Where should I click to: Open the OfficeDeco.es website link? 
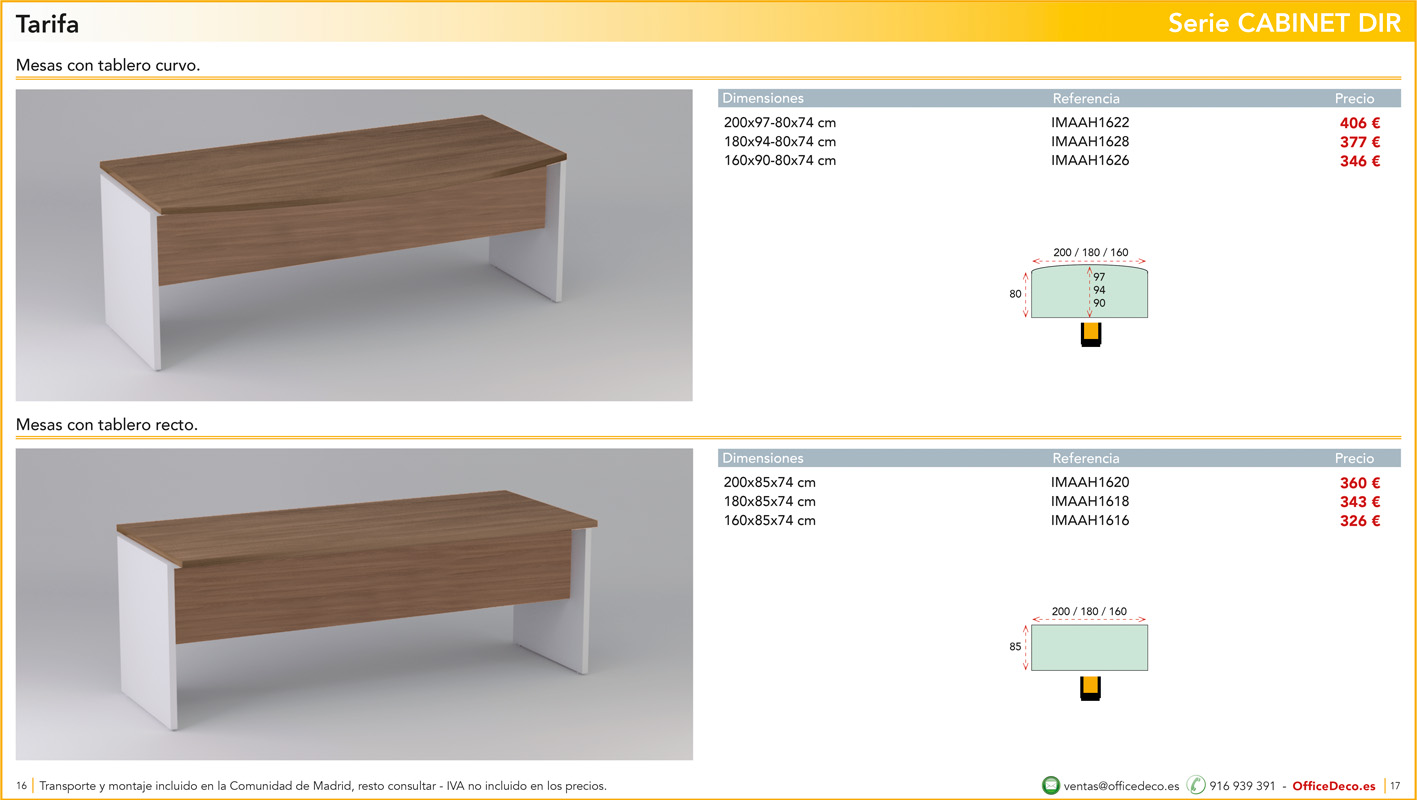1334,786
